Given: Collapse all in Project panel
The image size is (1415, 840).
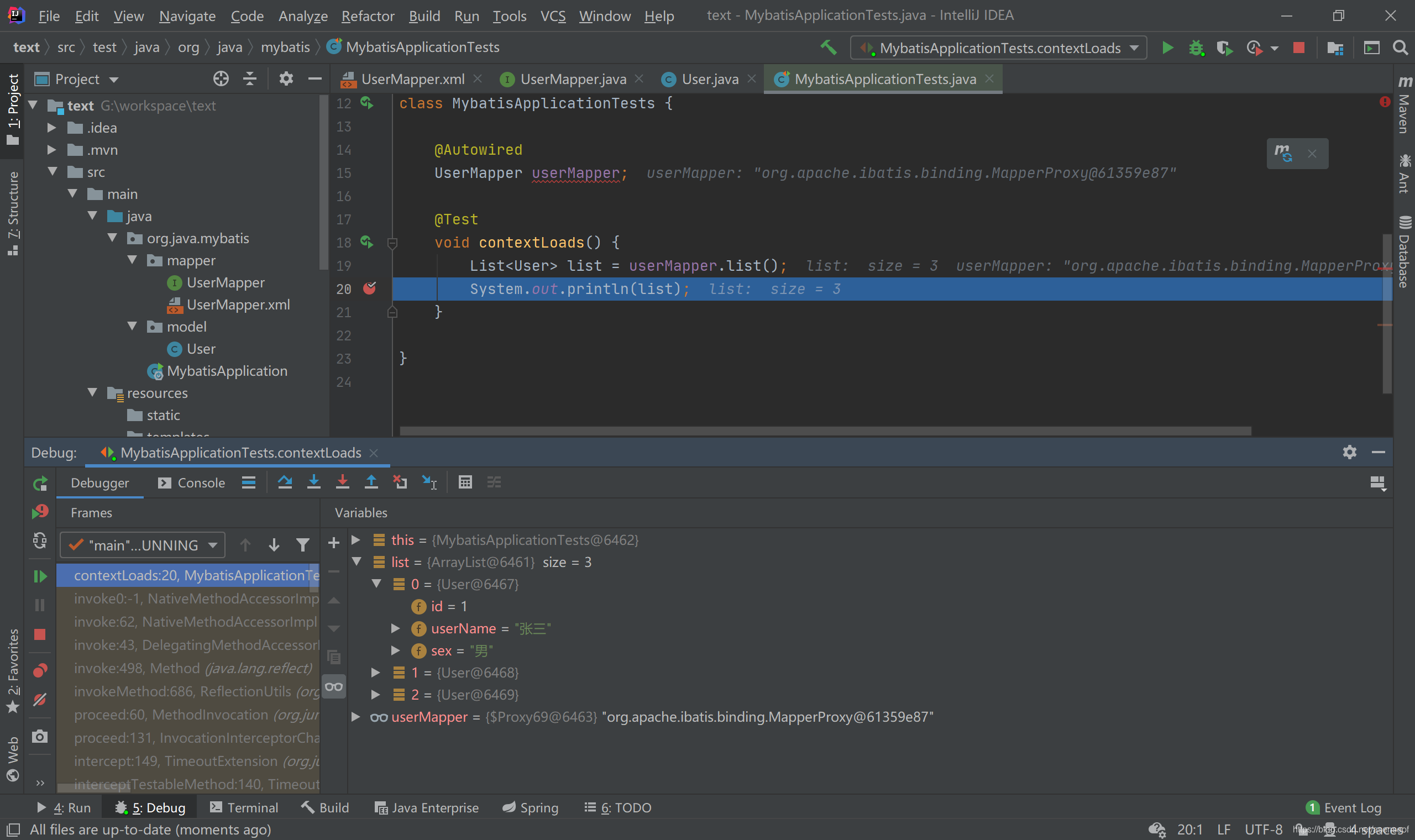Looking at the screenshot, I should click(250, 78).
